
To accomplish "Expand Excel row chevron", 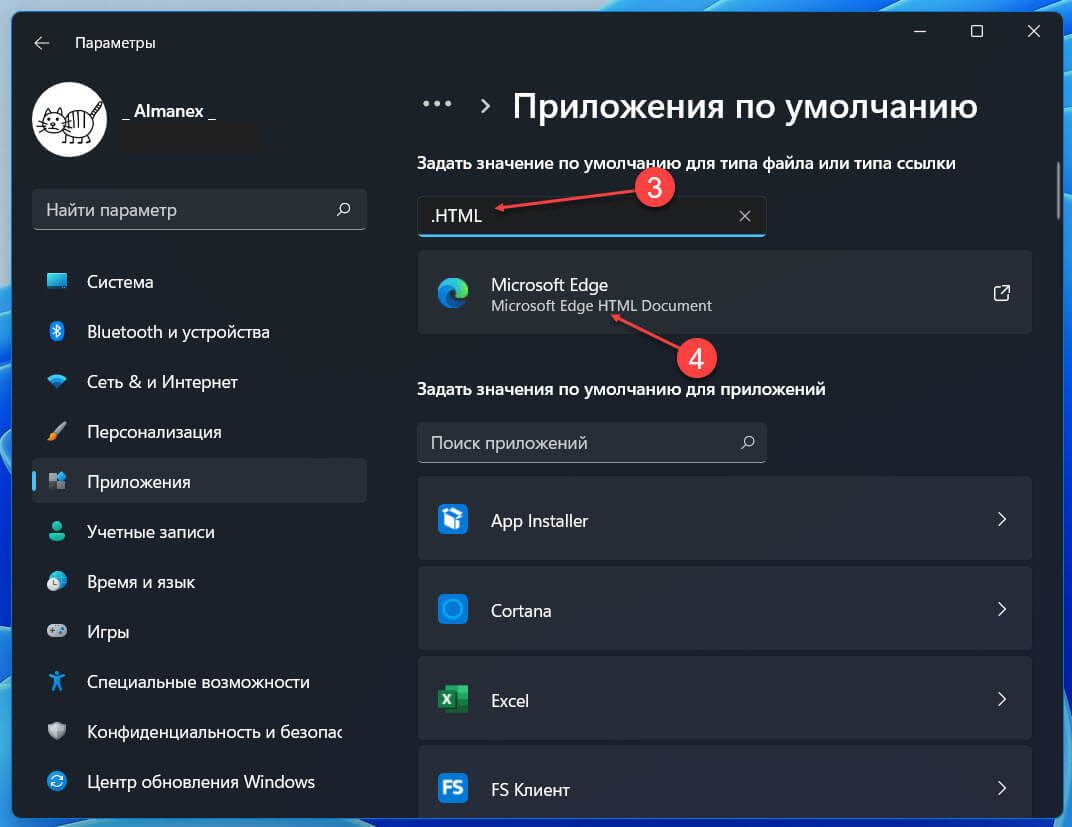I will coord(1002,699).
